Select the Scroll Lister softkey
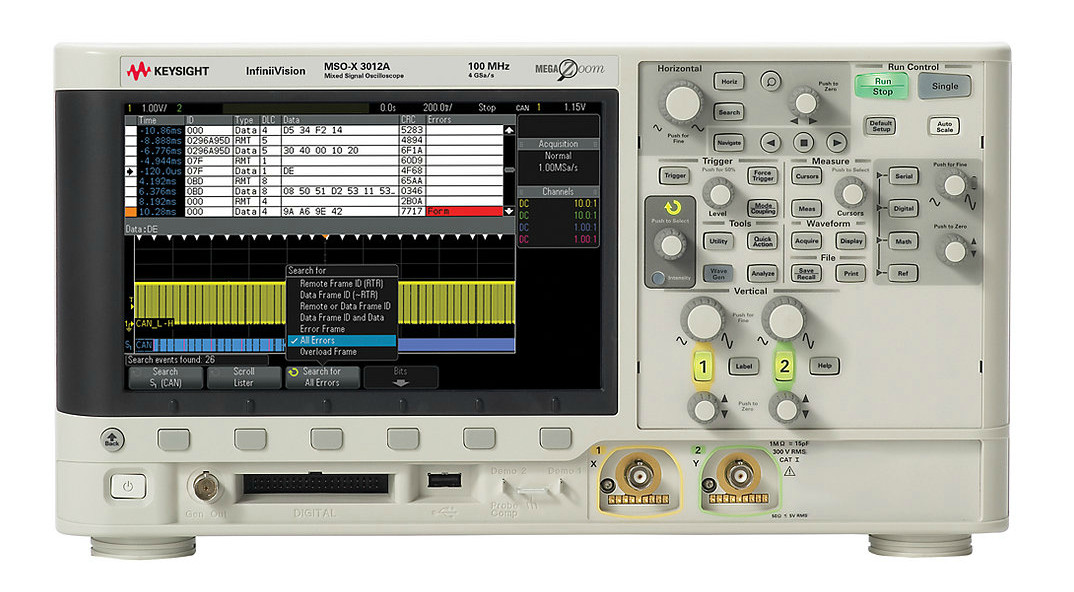The height and width of the screenshot is (592, 1074). pyautogui.click(x=244, y=378)
